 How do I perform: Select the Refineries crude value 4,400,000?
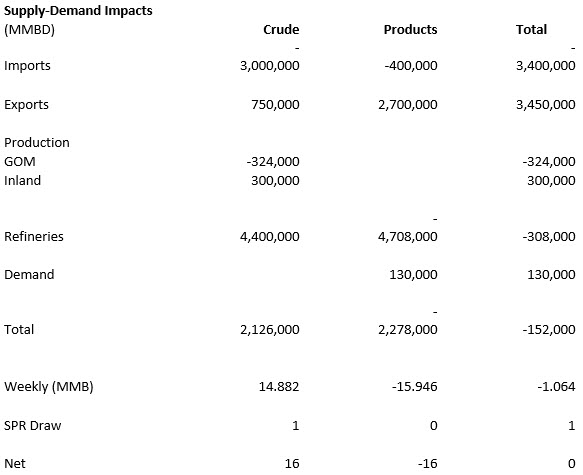click(270, 236)
